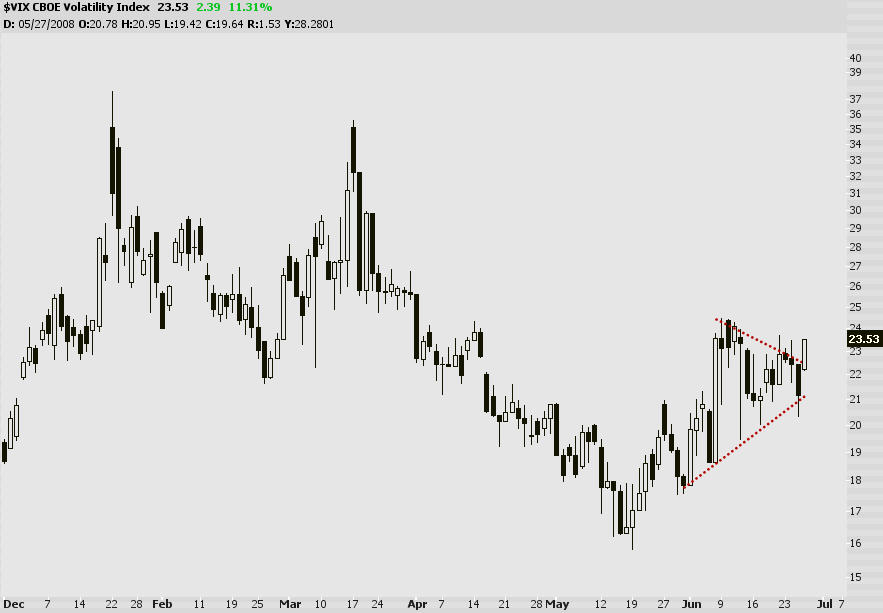This screenshot has height=613, width=883.
Task: Click the high value H:20.95
Action: [141, 24]
